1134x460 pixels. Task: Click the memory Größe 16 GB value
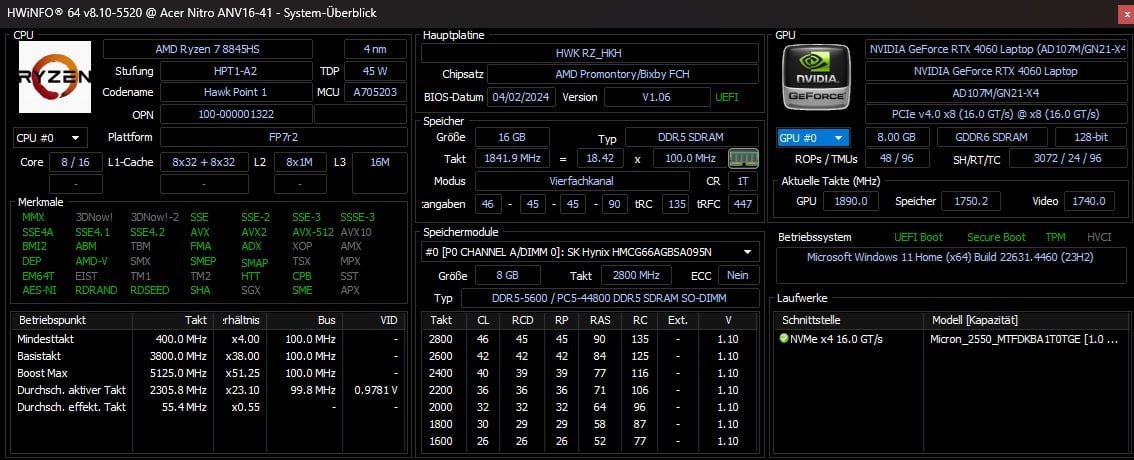[511, 137]
